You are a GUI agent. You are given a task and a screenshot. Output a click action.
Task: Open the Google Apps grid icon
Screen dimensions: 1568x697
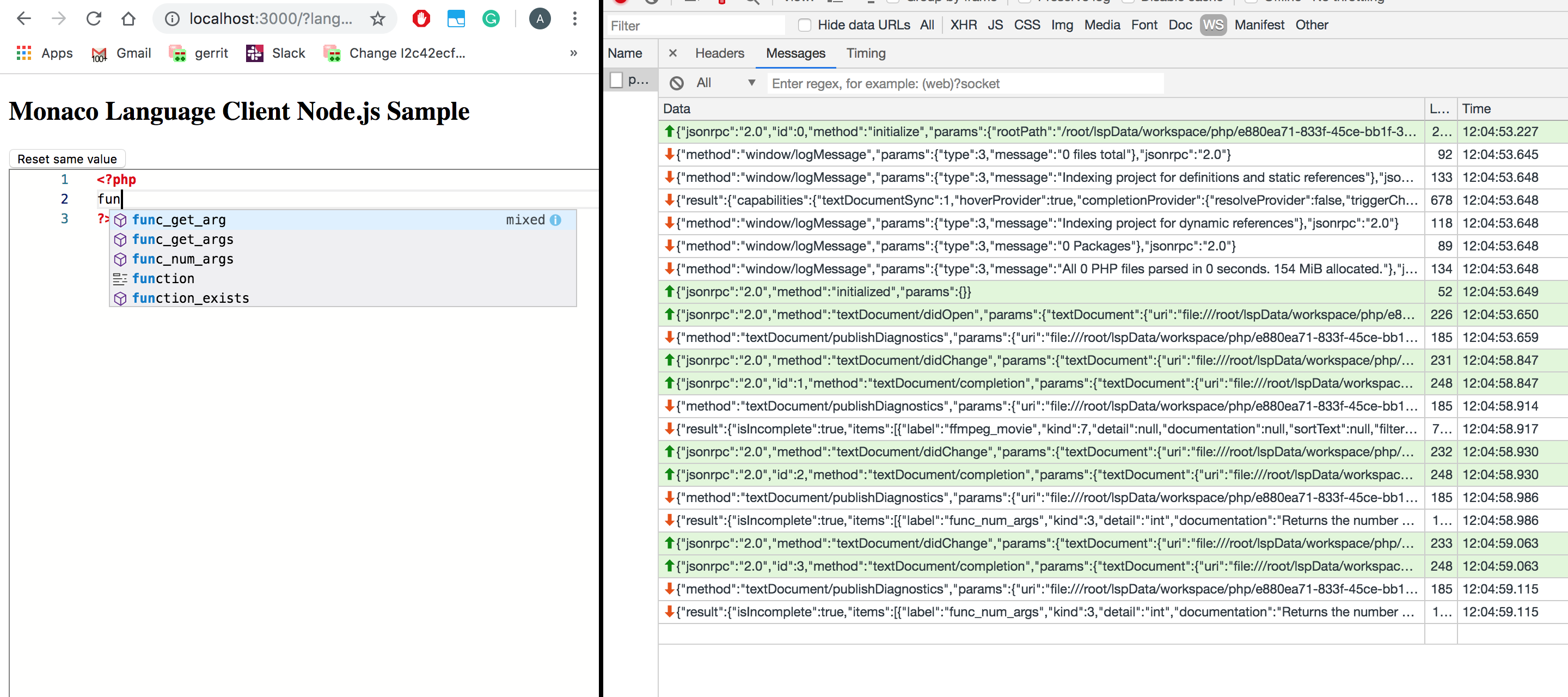click(x=23, y=53)
